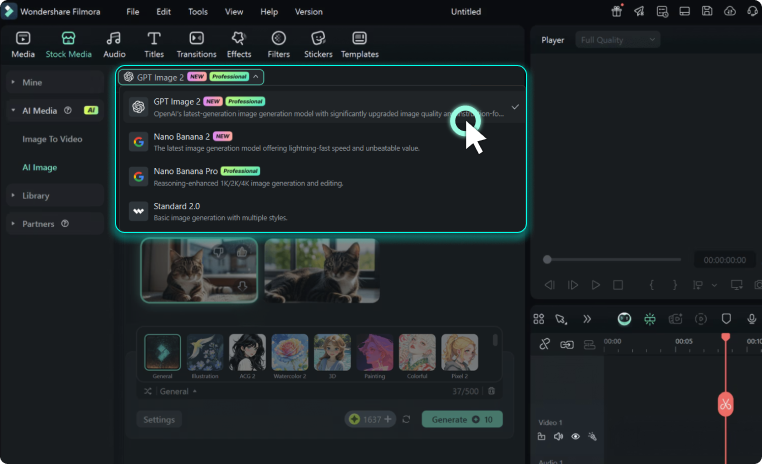Open the Media tab
The image size is (762, 464).
[23, 45]
